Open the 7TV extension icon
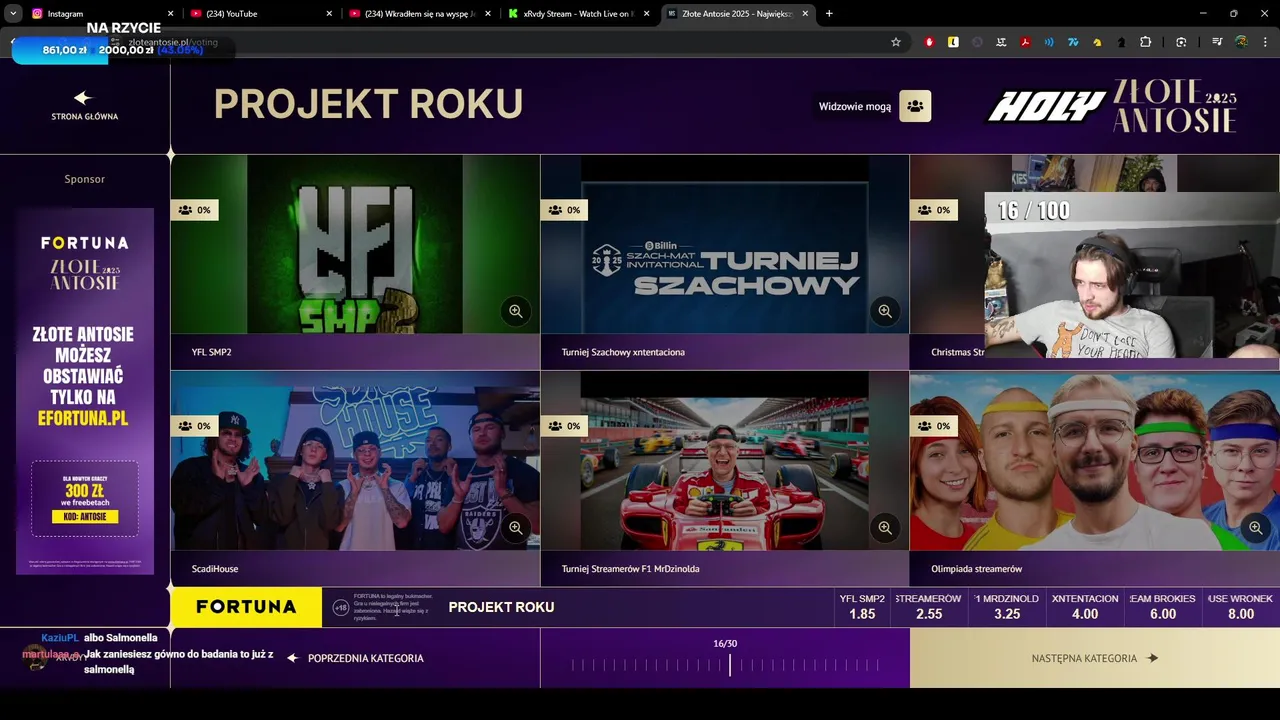 [1073, 42]
